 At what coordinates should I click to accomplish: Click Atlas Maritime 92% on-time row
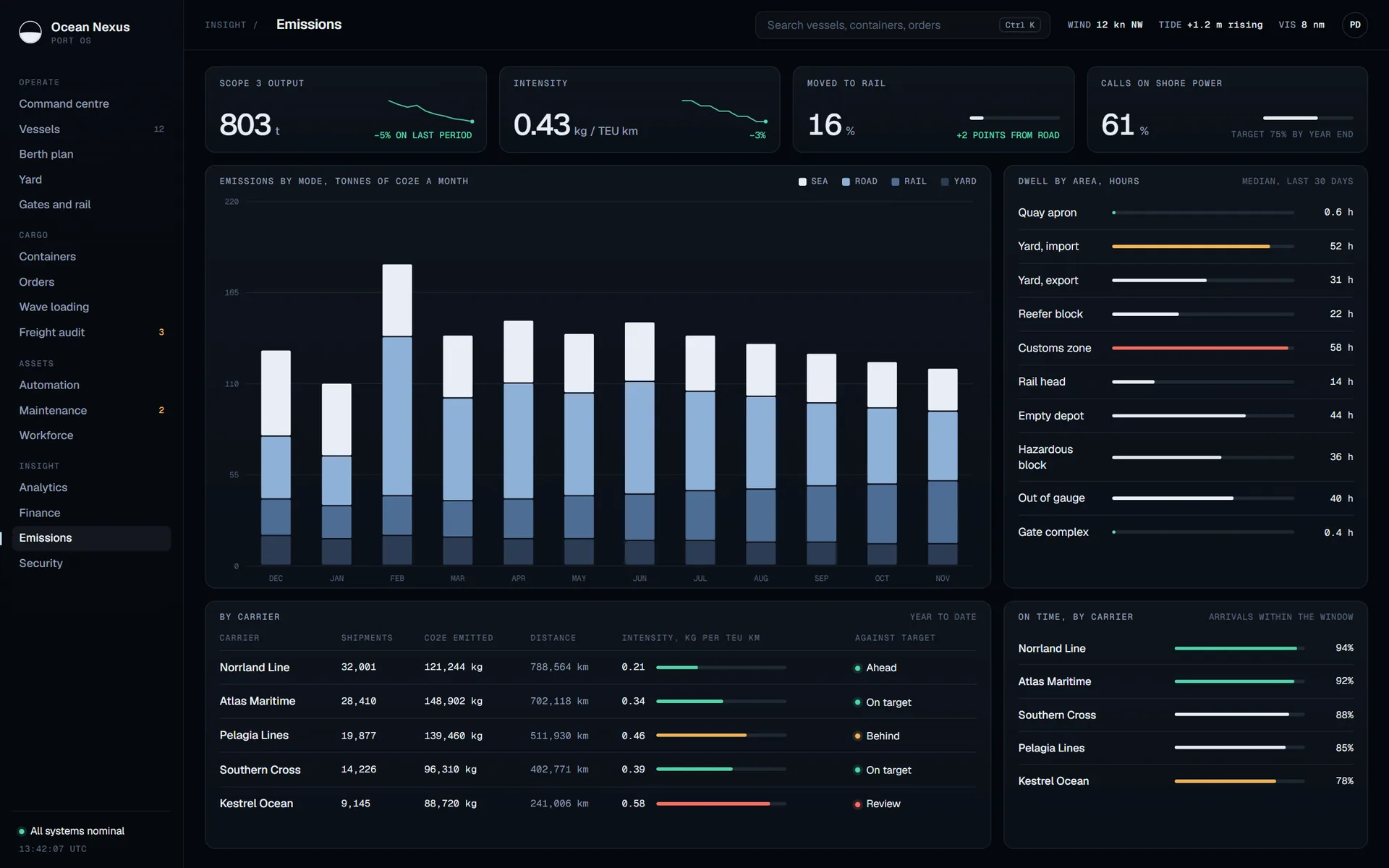click(x=1185, y=681)
